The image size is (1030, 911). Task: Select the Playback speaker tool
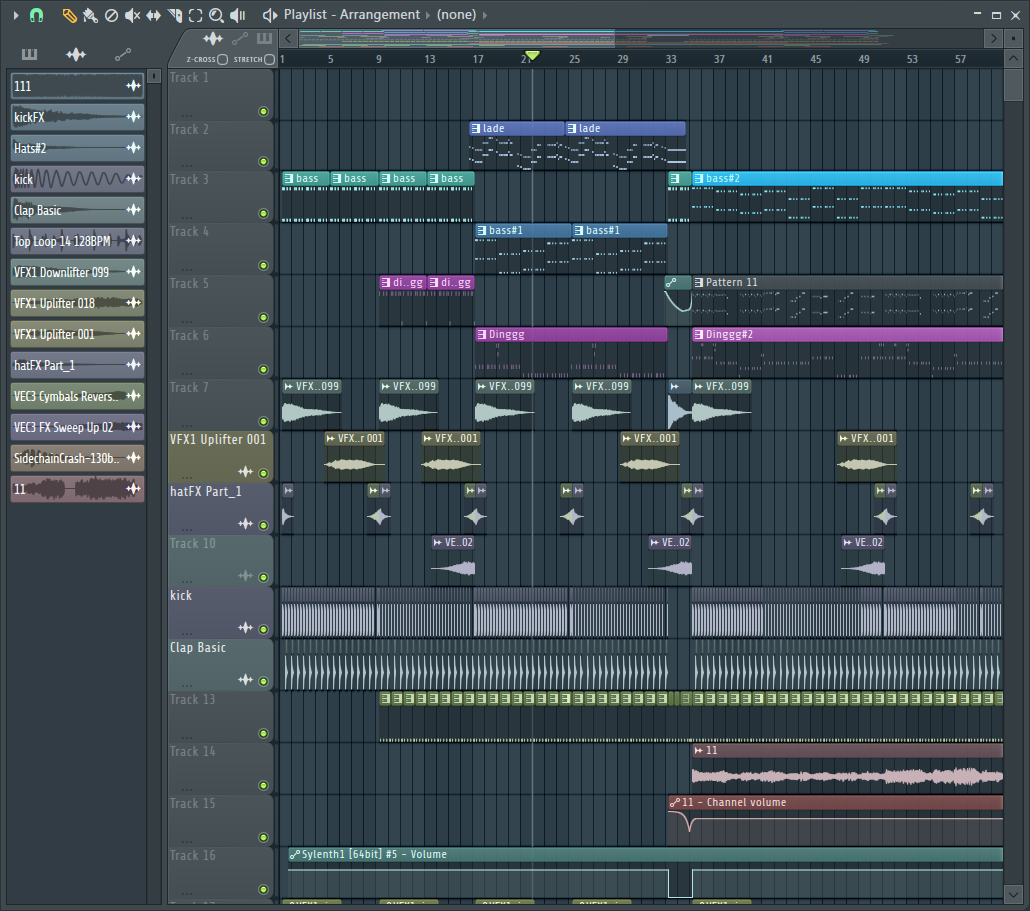click(238, 15)
